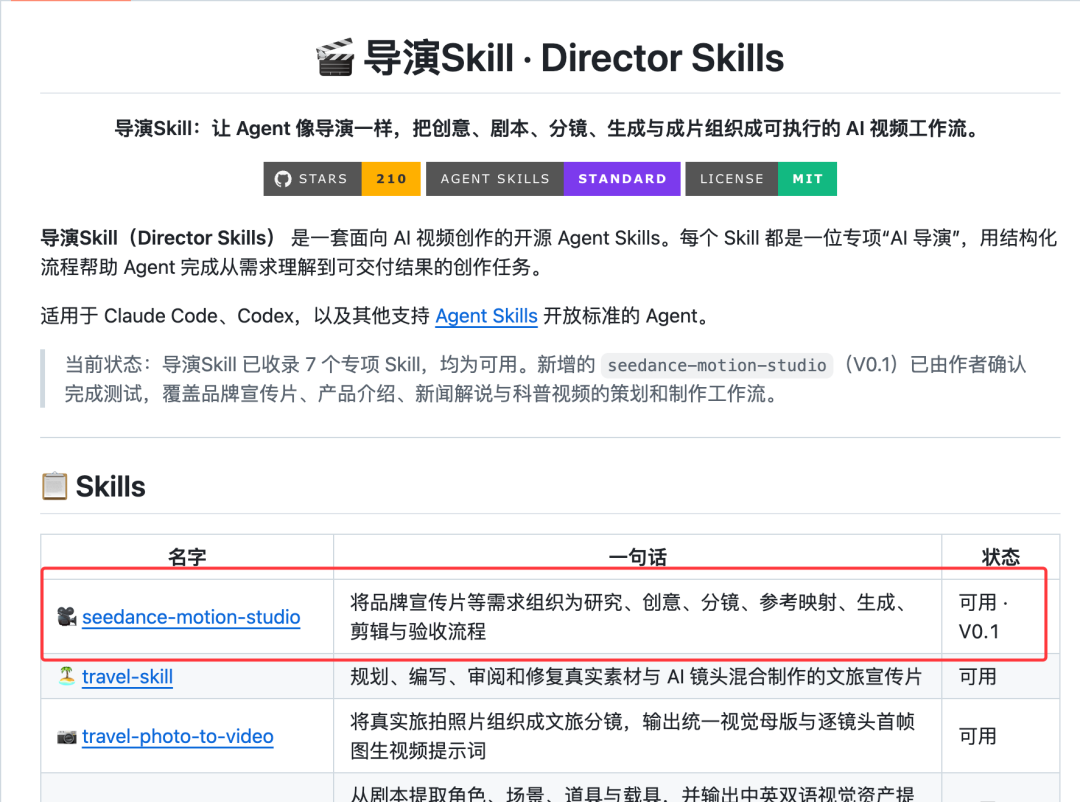Viewport: 1080px width, 802px height.
Task: Click the description starting 将真实旅拍照片组织成文旅分镜
Action: coord(632,737)
